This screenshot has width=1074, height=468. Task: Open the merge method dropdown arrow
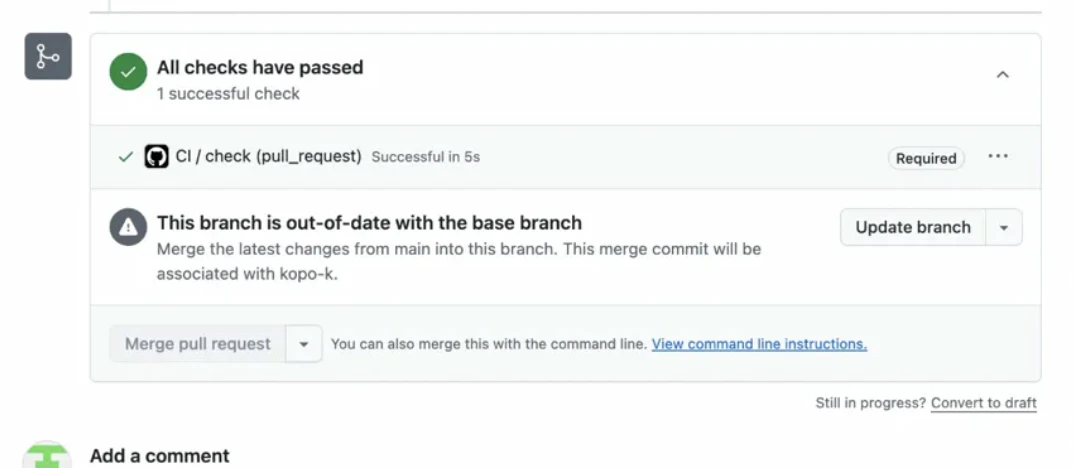pyautogui.click(x=303, y=344)
